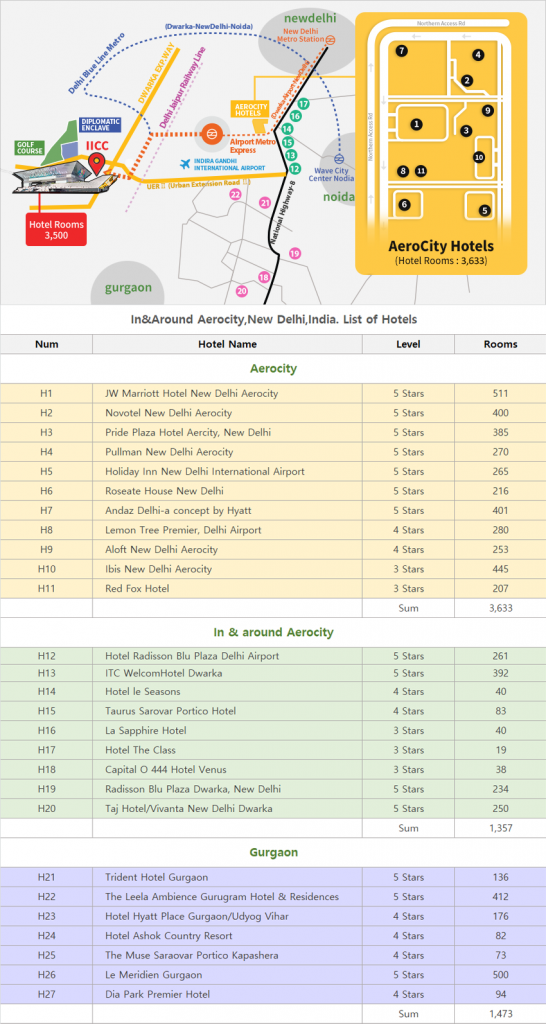The height and width of the screenshot is (1024, 546).
Task: Select green map marker 15
Action: click(288, 142)
